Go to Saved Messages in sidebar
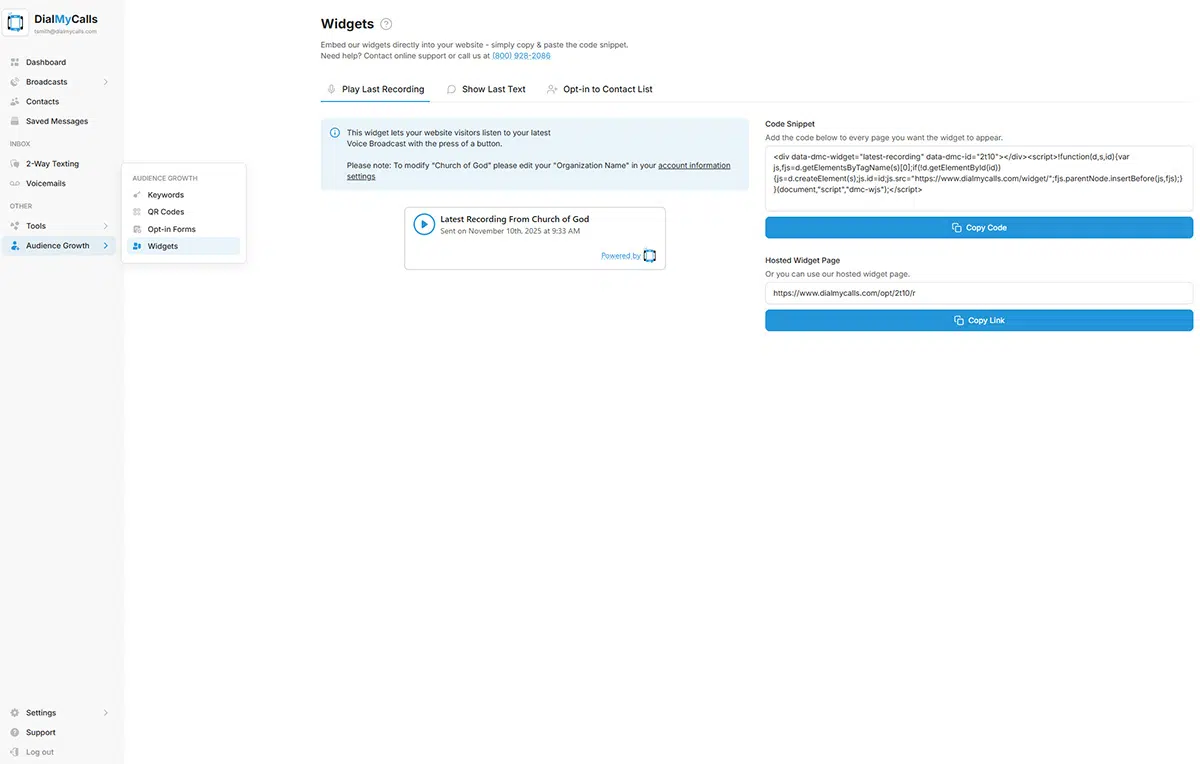This screenshot has height=764, width=1200. (56, 121)
